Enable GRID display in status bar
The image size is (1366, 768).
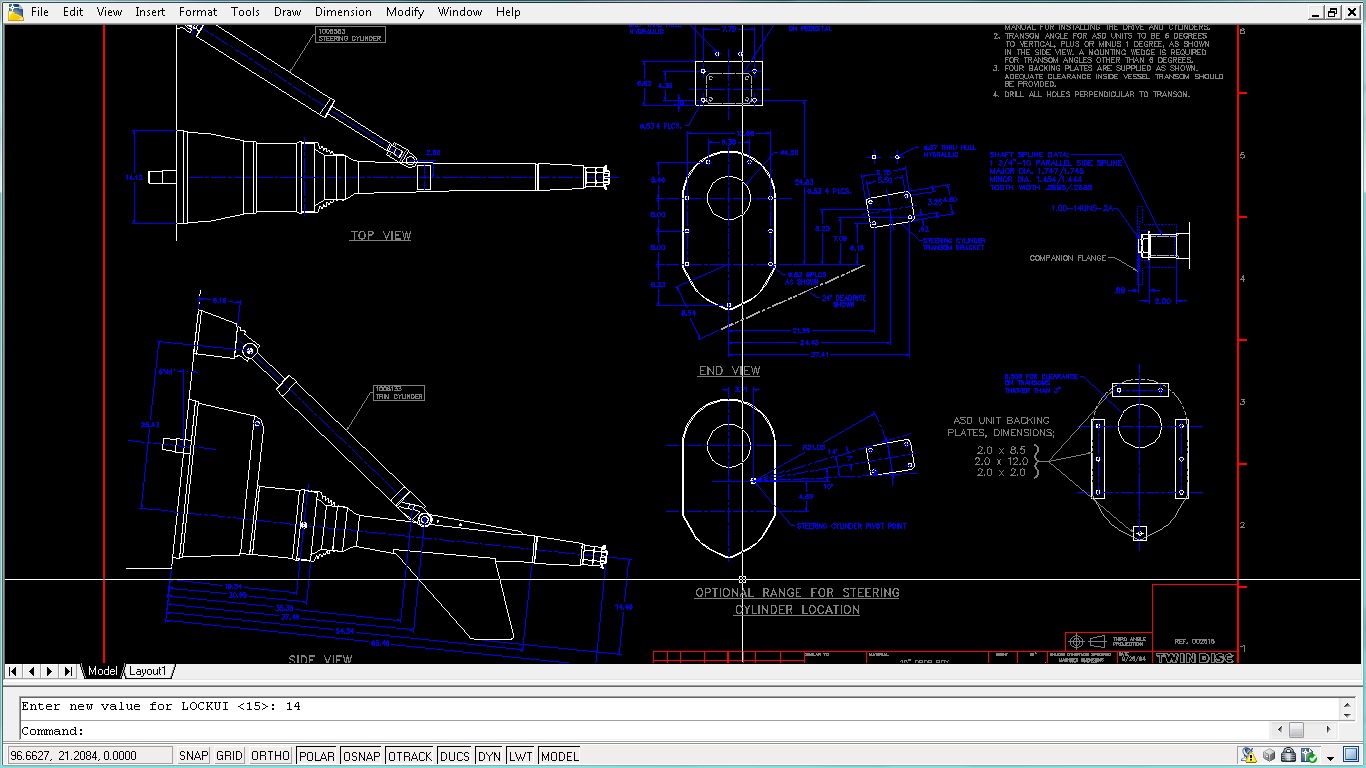pyautogui.click(x=229, y=756)
